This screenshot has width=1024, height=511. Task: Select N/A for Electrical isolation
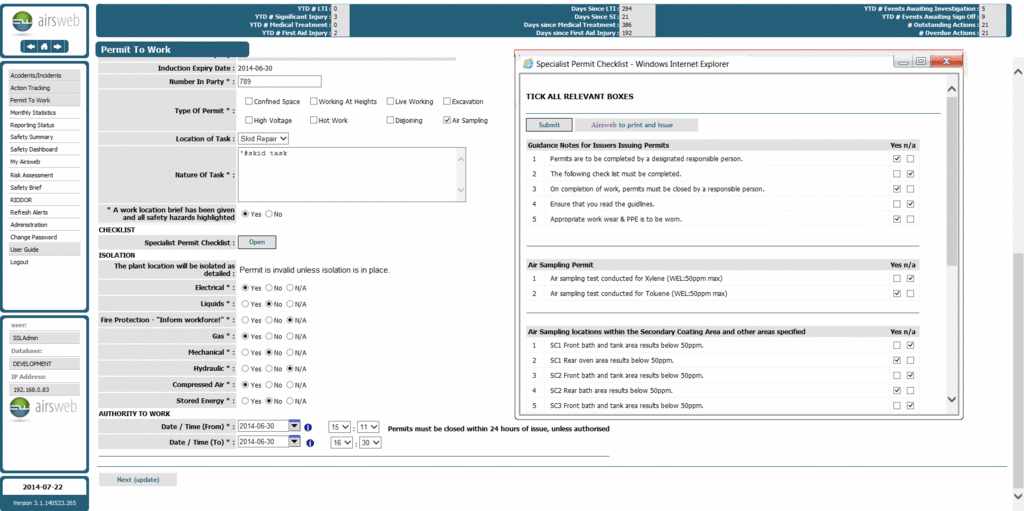click(291, 287)
